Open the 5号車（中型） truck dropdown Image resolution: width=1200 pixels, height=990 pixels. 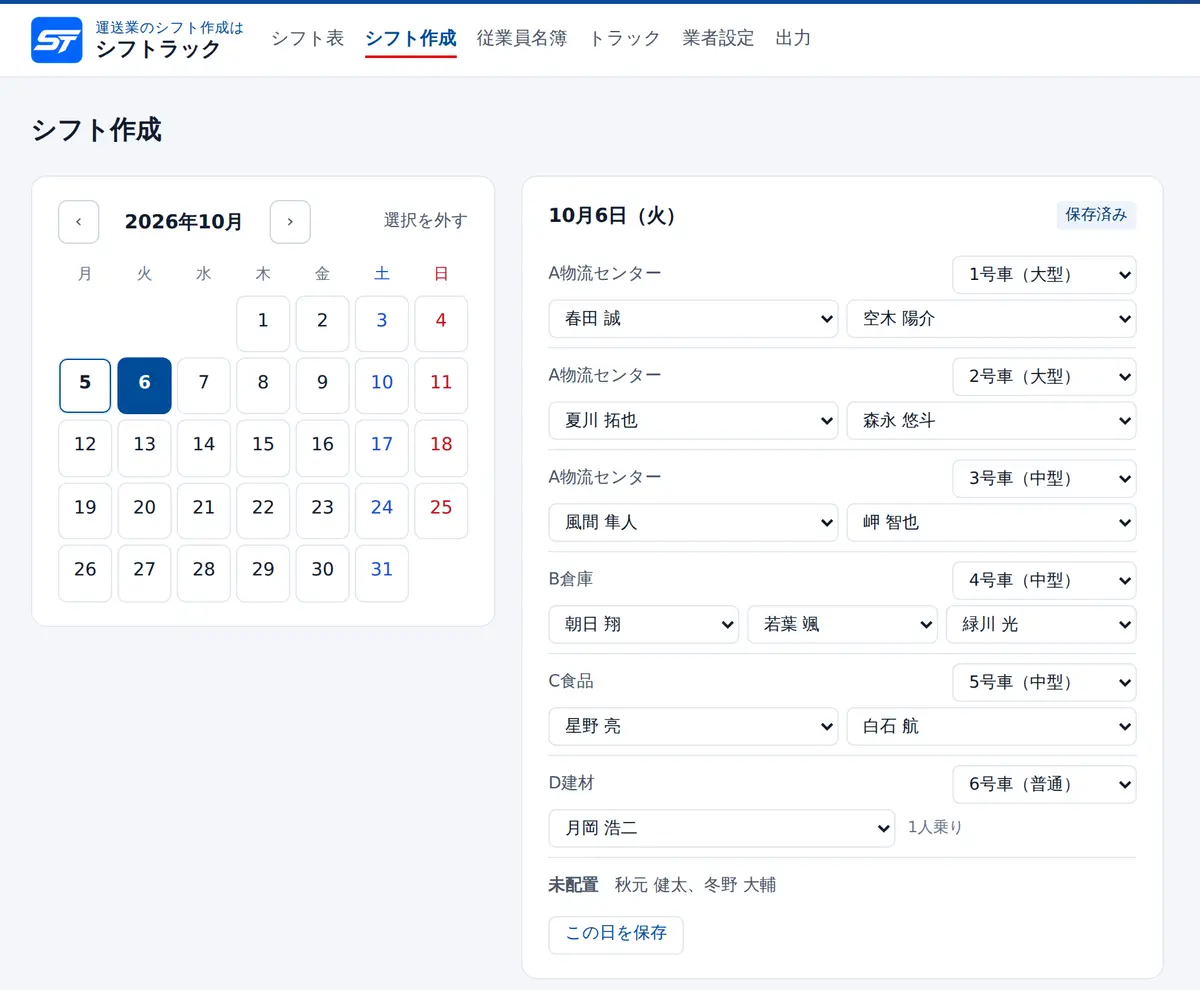1044,683
